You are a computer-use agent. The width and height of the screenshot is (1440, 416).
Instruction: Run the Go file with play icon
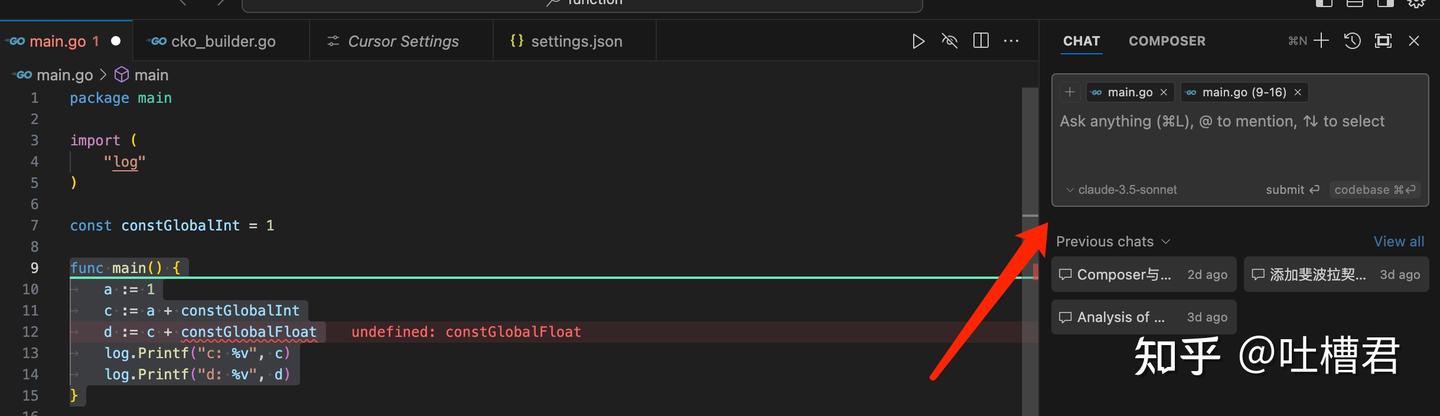click(x=918, y=41)
